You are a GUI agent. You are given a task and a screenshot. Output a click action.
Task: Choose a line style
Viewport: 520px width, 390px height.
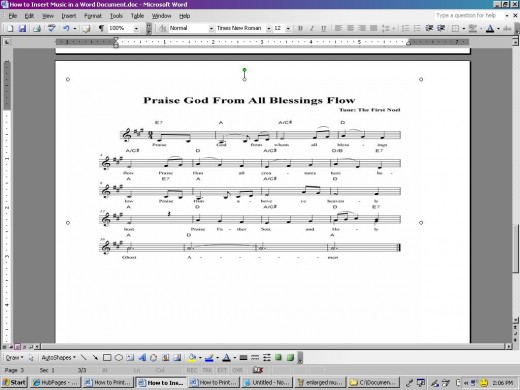243,357
